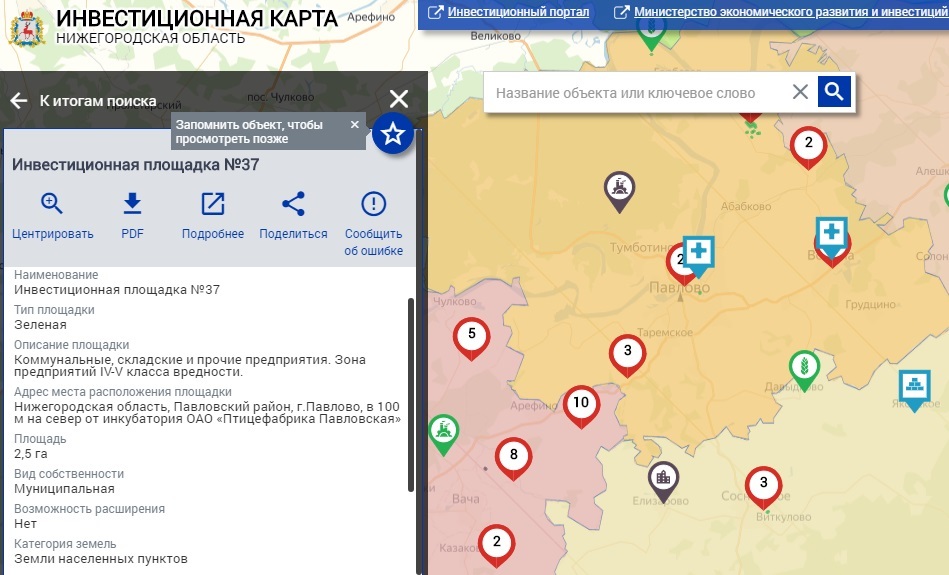Click the 'Зеленая' site type value
The height and width of the screenshot is (575, 949).
coord(41,324)
